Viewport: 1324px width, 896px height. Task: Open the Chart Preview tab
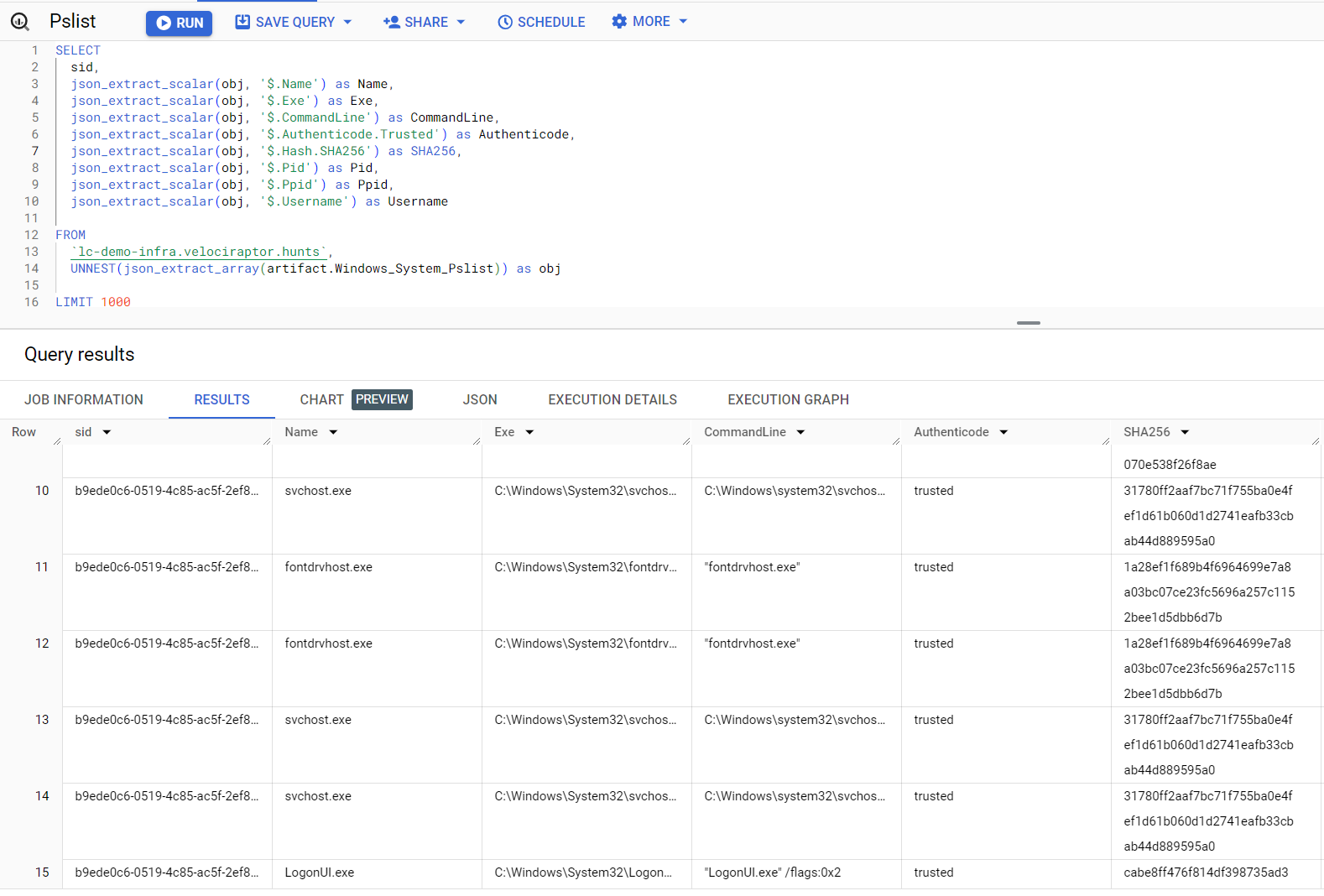tap(356, 399)
